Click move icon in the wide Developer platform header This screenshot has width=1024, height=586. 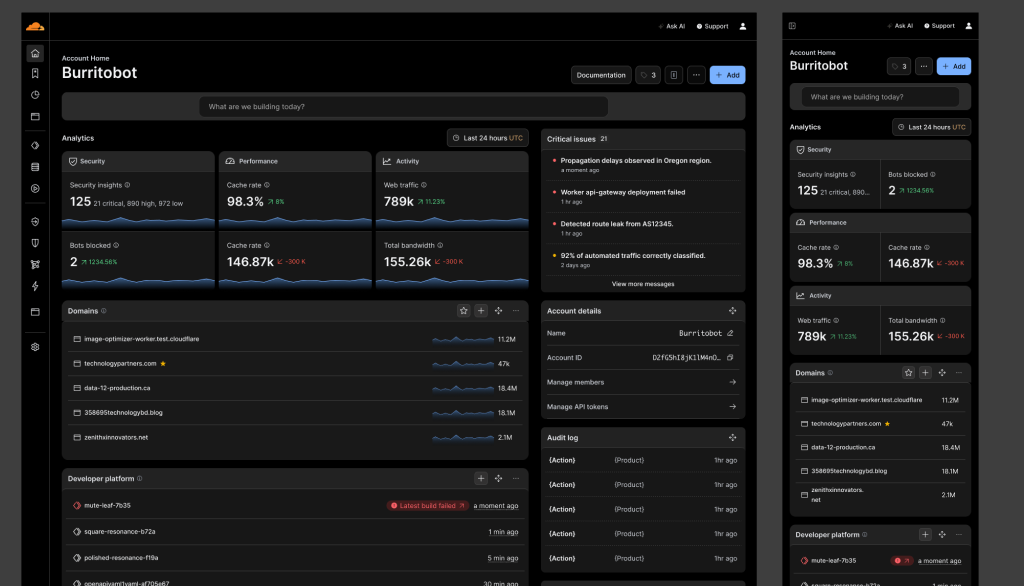[498, 479]
